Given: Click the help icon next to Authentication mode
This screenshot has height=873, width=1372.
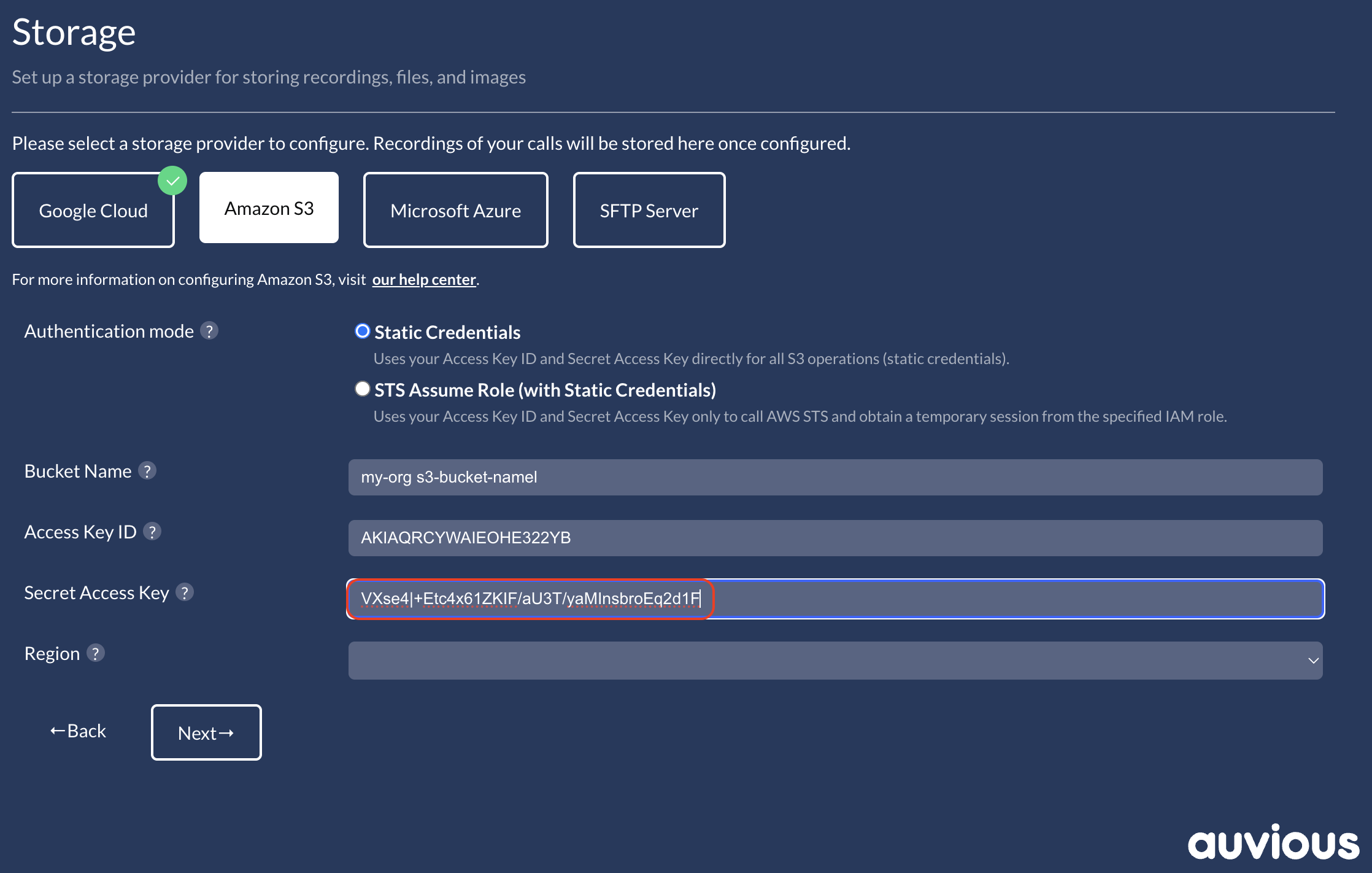Looking at the screenshot, I should tap(209, 331).
